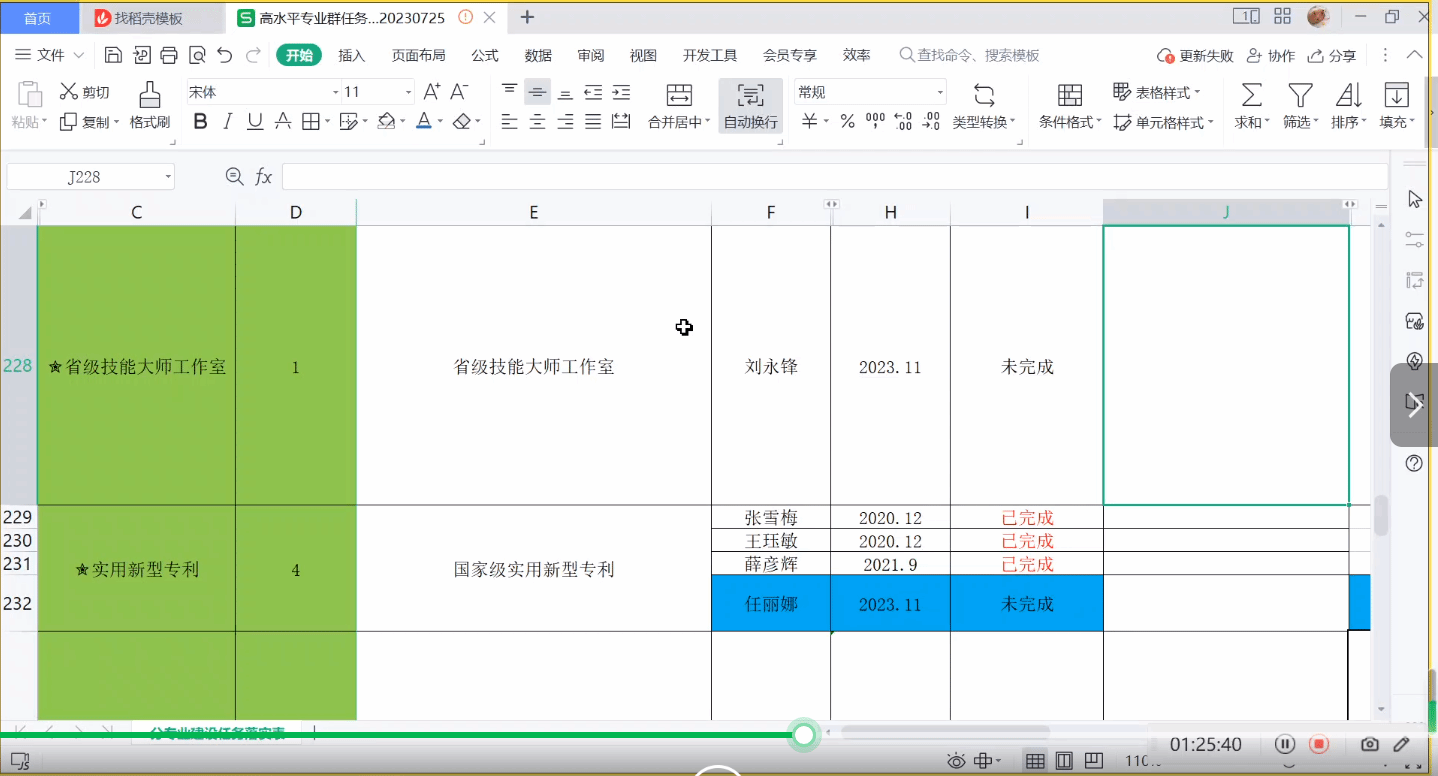Click the formula bar input field
Viewport: 1438px width, 776px height.
tap(834, 177)
